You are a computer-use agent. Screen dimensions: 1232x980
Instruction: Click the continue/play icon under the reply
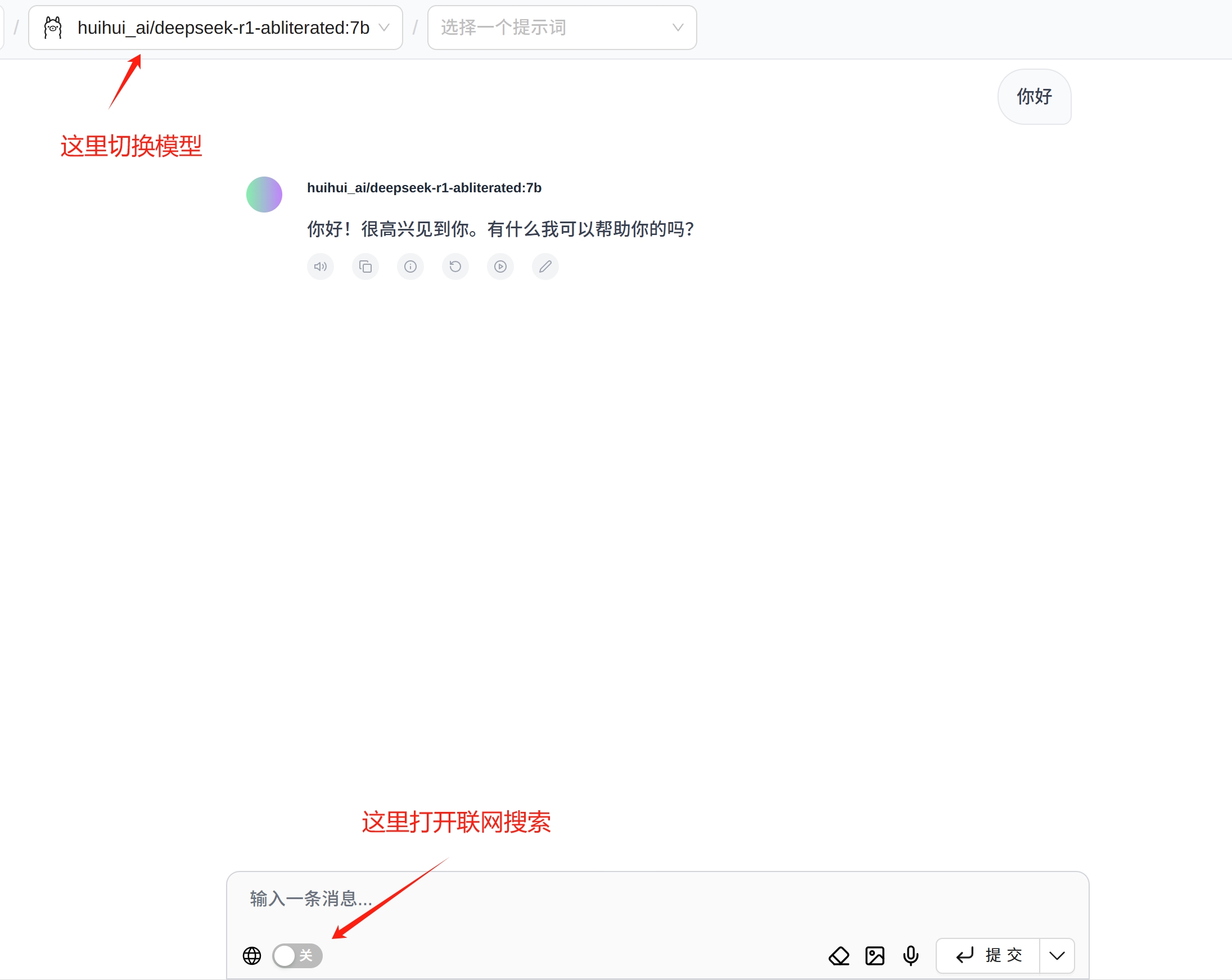pos(500,267)
